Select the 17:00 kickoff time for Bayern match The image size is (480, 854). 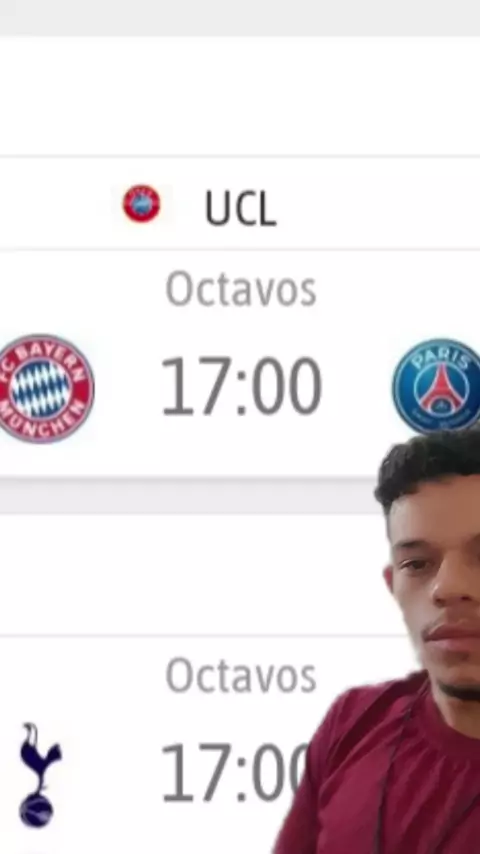241,386
